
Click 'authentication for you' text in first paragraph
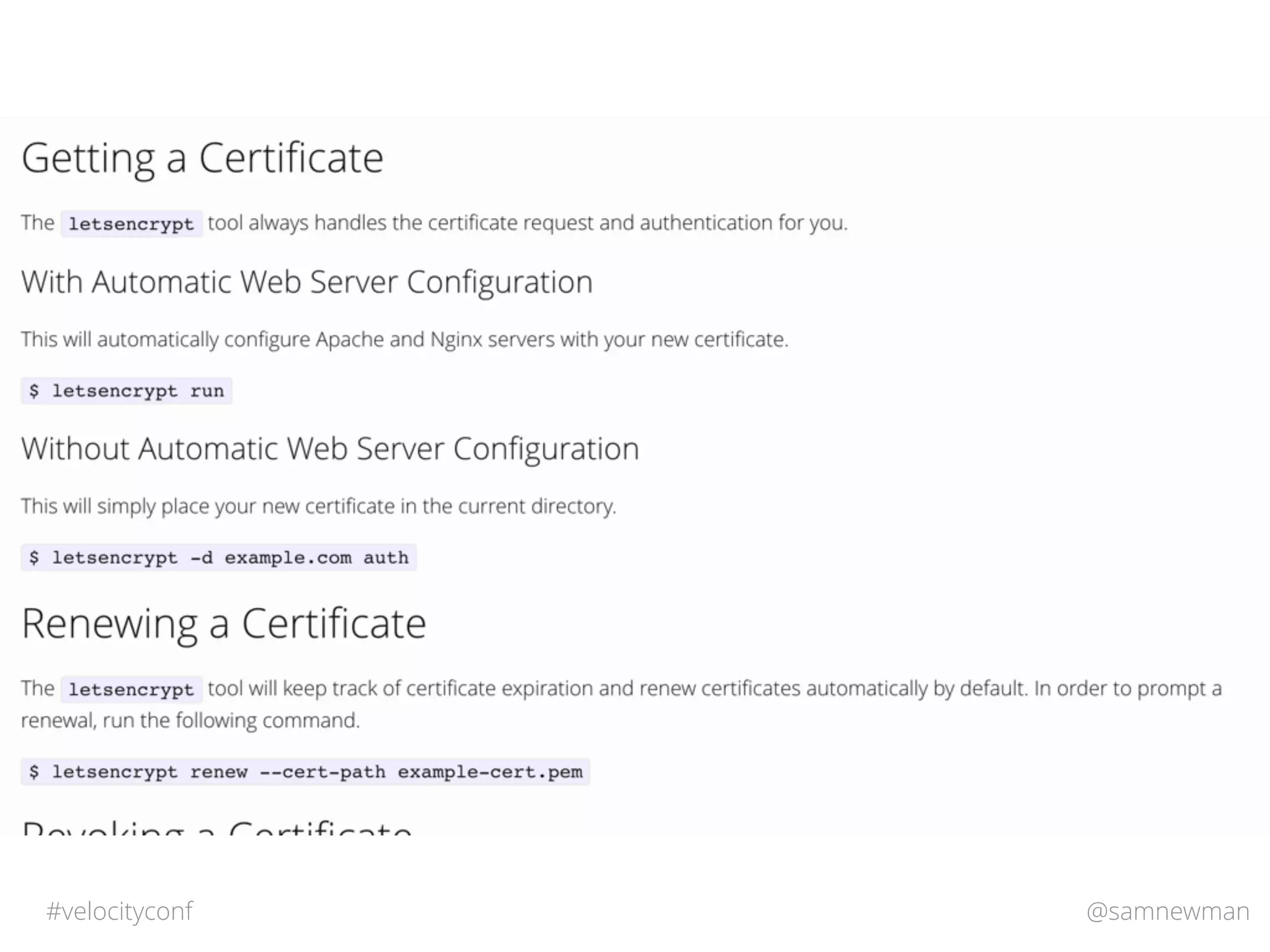pos(743,223)
